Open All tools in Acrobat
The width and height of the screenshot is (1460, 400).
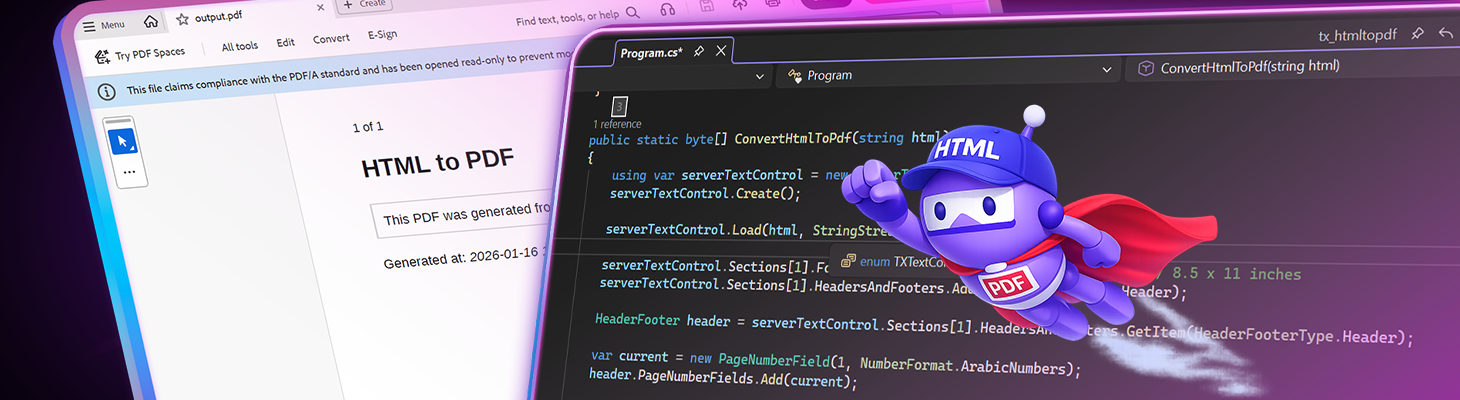point(240,46)
